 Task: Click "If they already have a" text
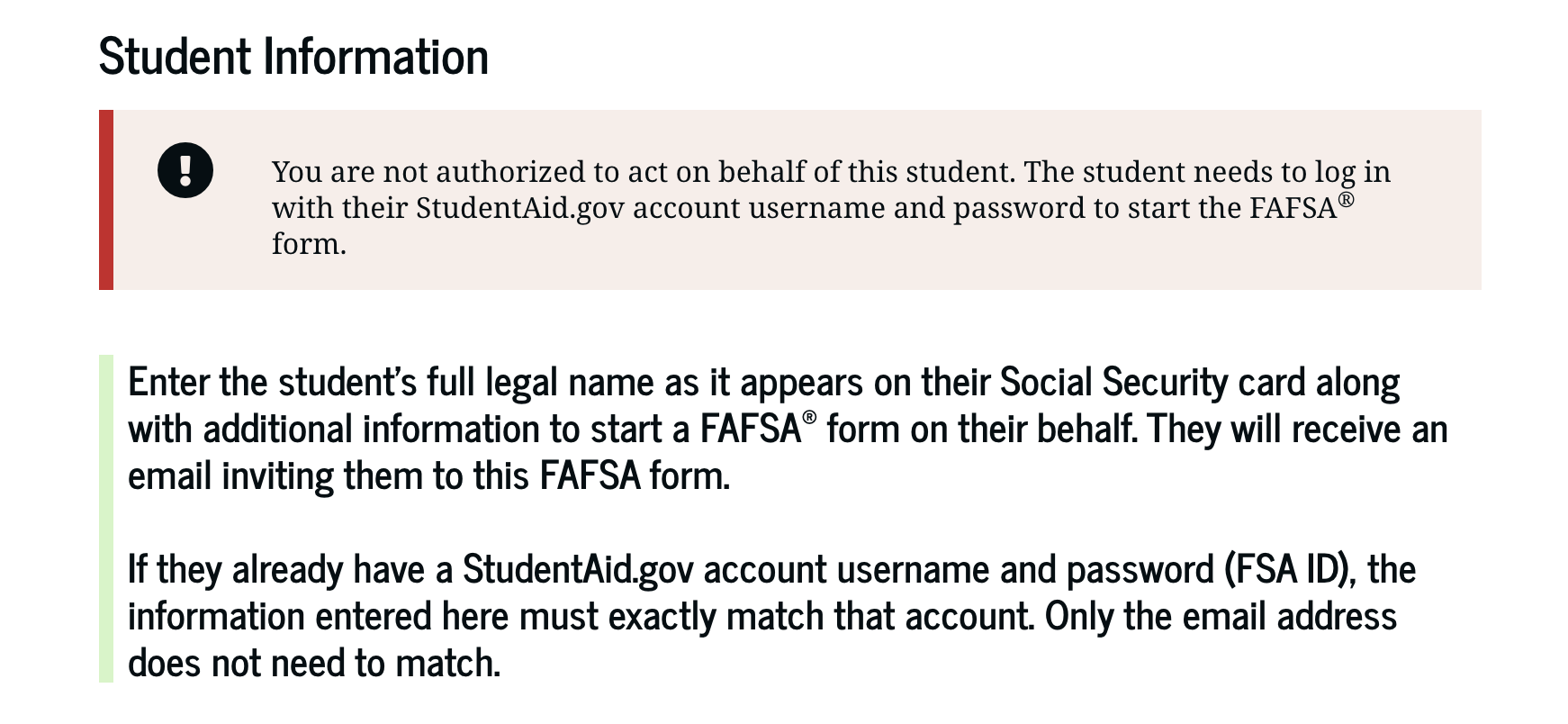[x=290, y=569]
